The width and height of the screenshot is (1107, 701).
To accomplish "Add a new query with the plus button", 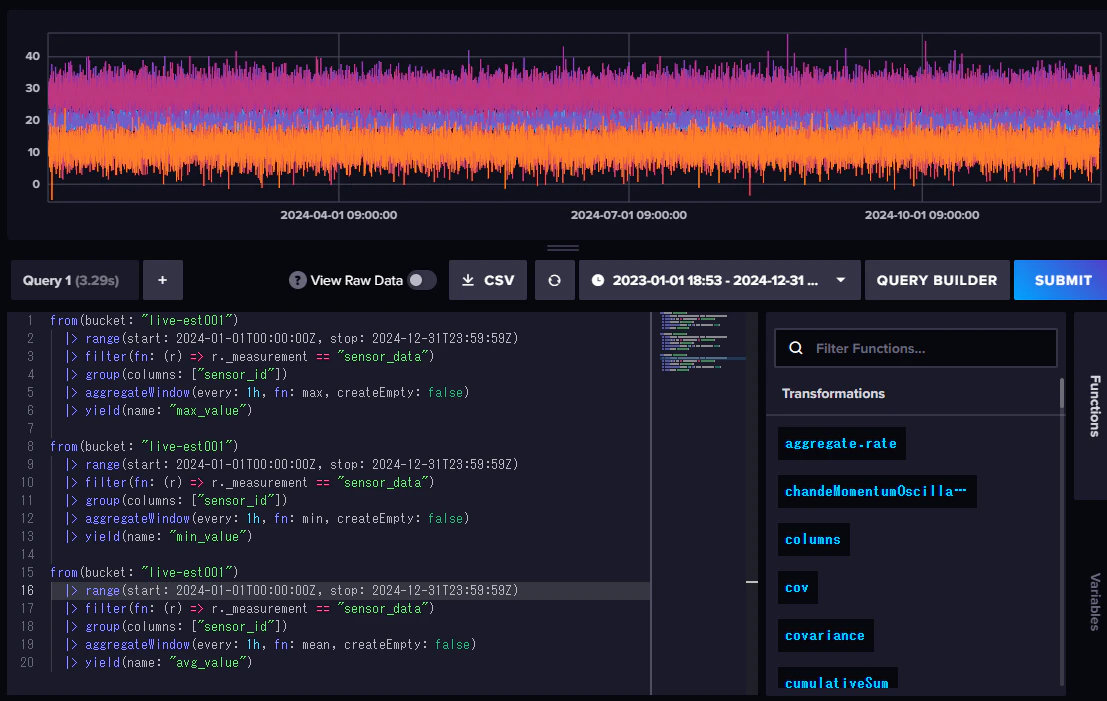I will click(162, 280).
